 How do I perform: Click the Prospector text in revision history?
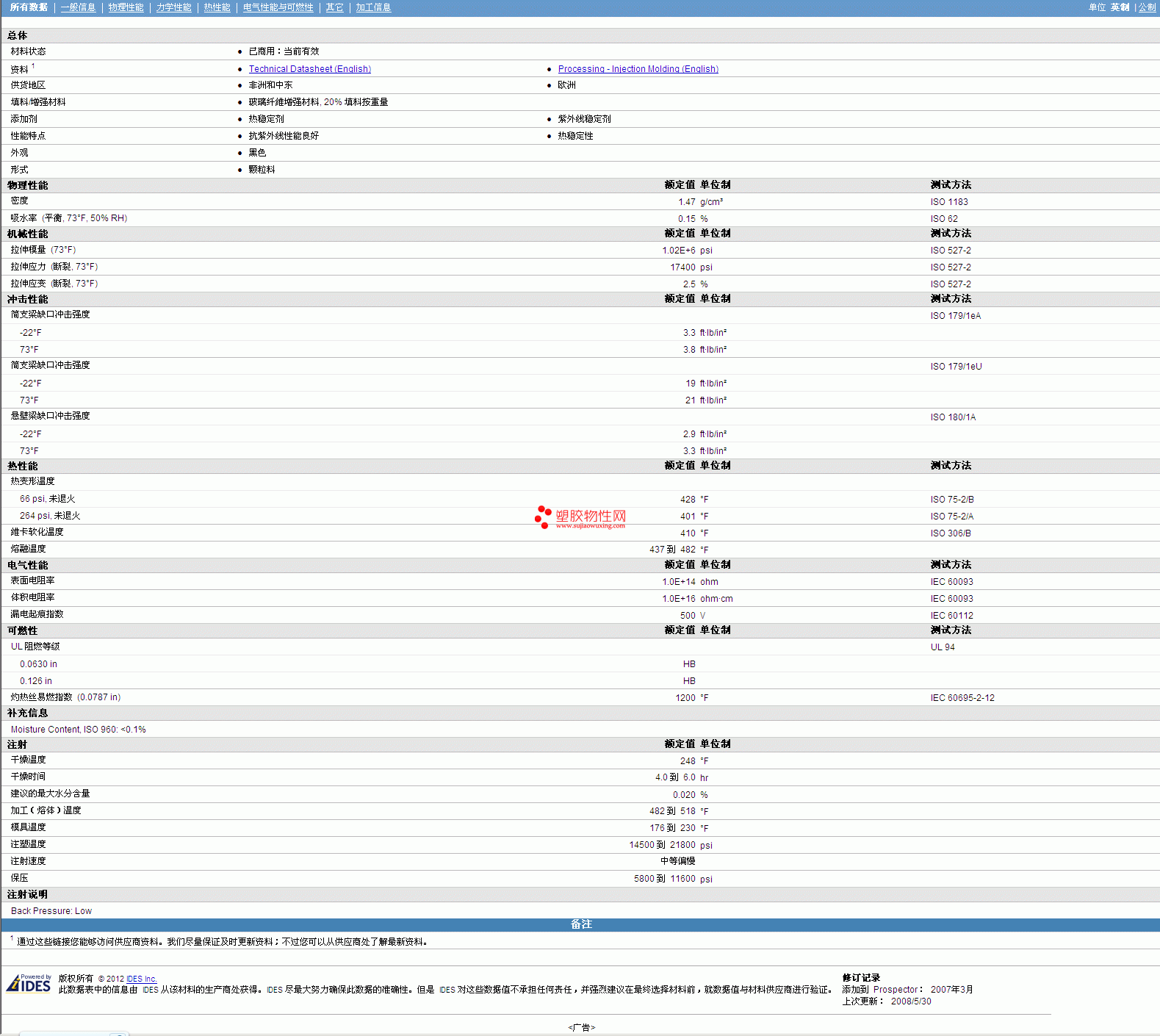click(896, 990)
